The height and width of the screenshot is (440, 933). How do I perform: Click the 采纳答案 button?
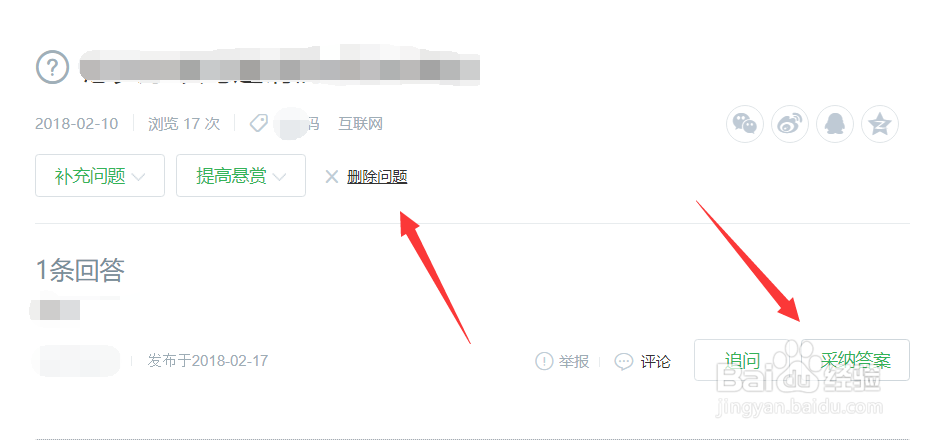[x=856, y=360]
